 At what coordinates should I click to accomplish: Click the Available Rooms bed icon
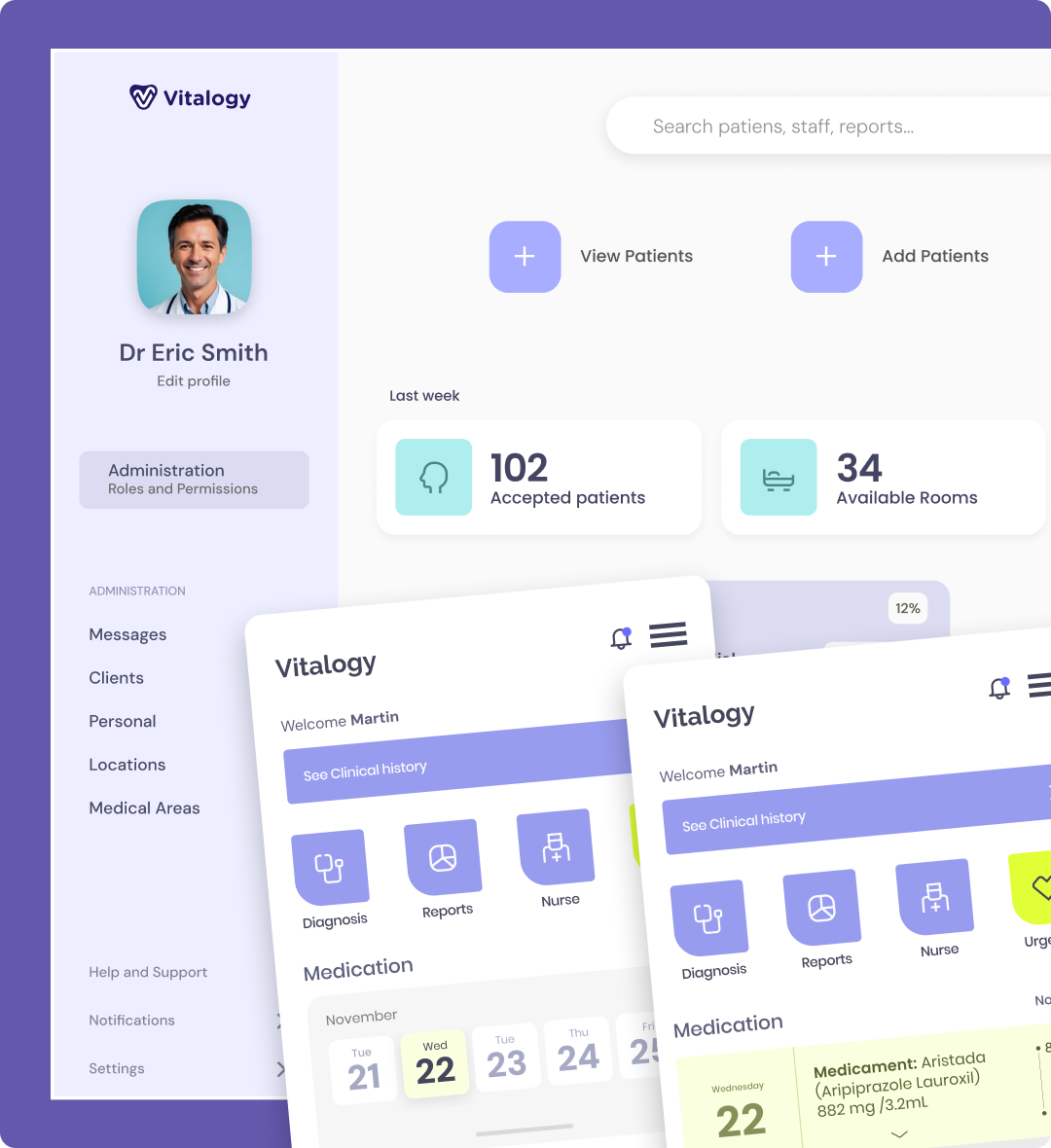pos(779,477)
